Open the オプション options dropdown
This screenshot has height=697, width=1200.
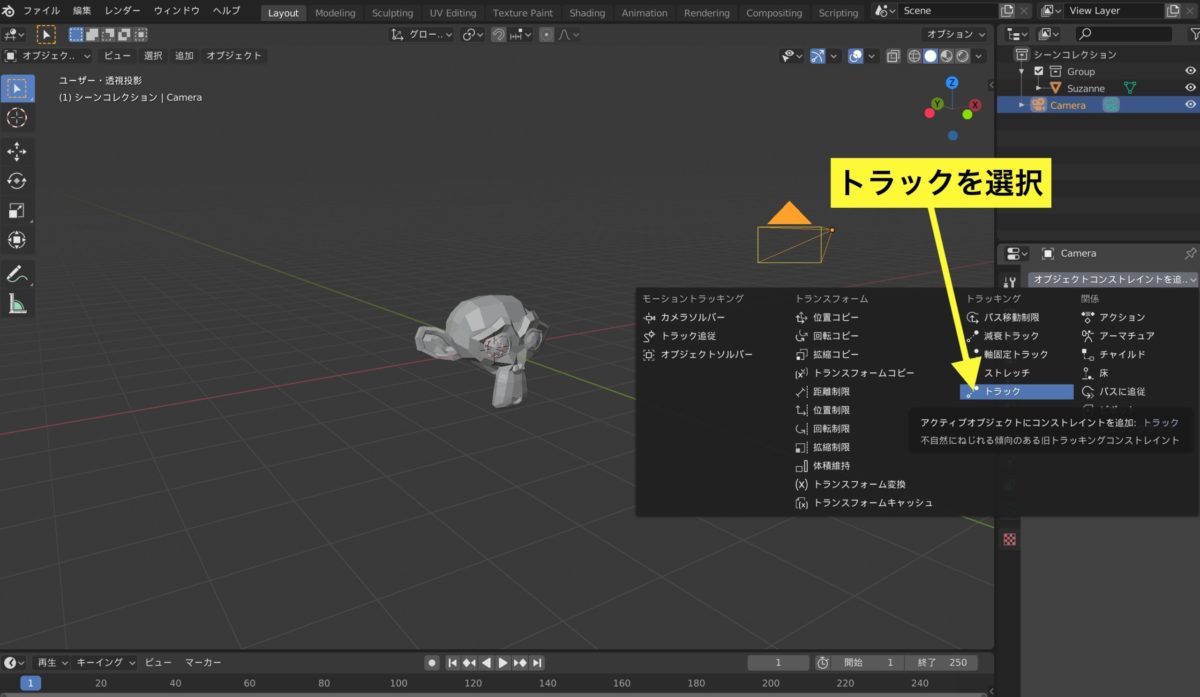(x=955, y=34)
